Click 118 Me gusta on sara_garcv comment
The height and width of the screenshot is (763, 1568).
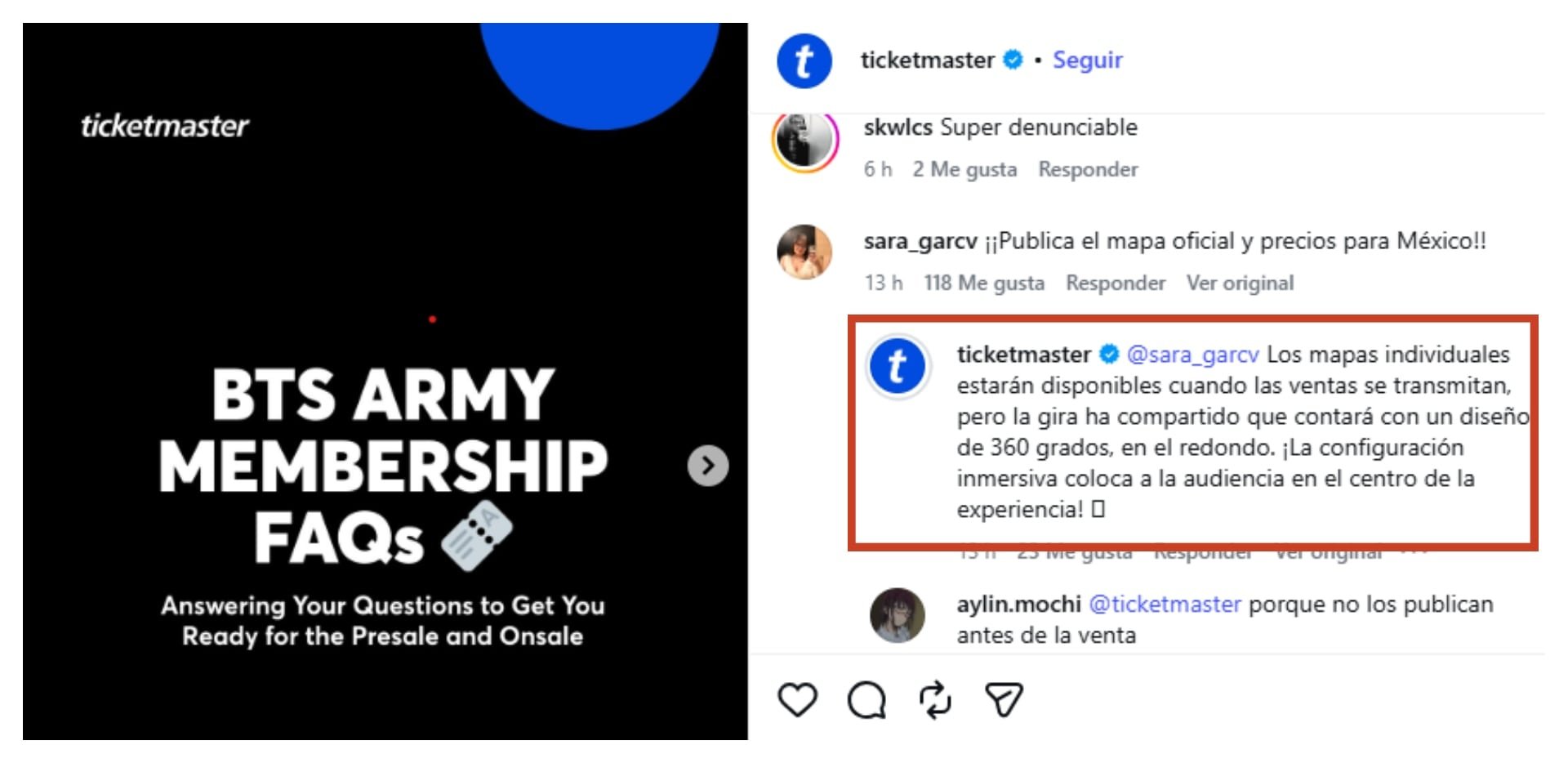click(x=984, y=282)
